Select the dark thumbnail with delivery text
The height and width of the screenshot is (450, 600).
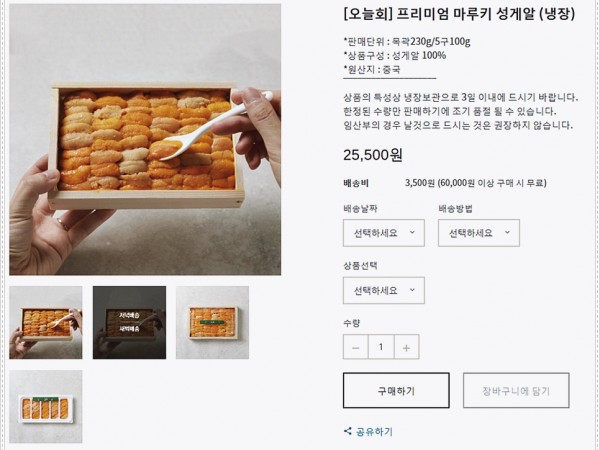tap(129, 322)
